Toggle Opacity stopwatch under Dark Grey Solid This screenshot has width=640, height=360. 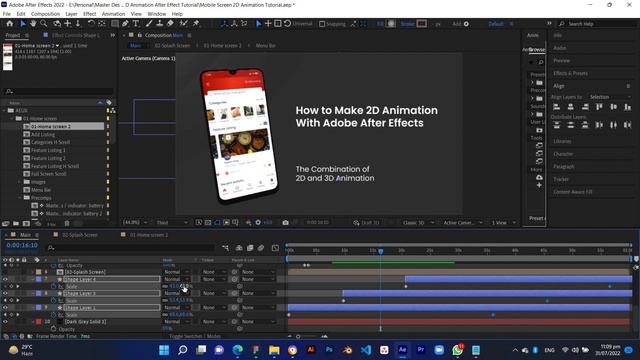pyautogui.click(x=53, y=329)
